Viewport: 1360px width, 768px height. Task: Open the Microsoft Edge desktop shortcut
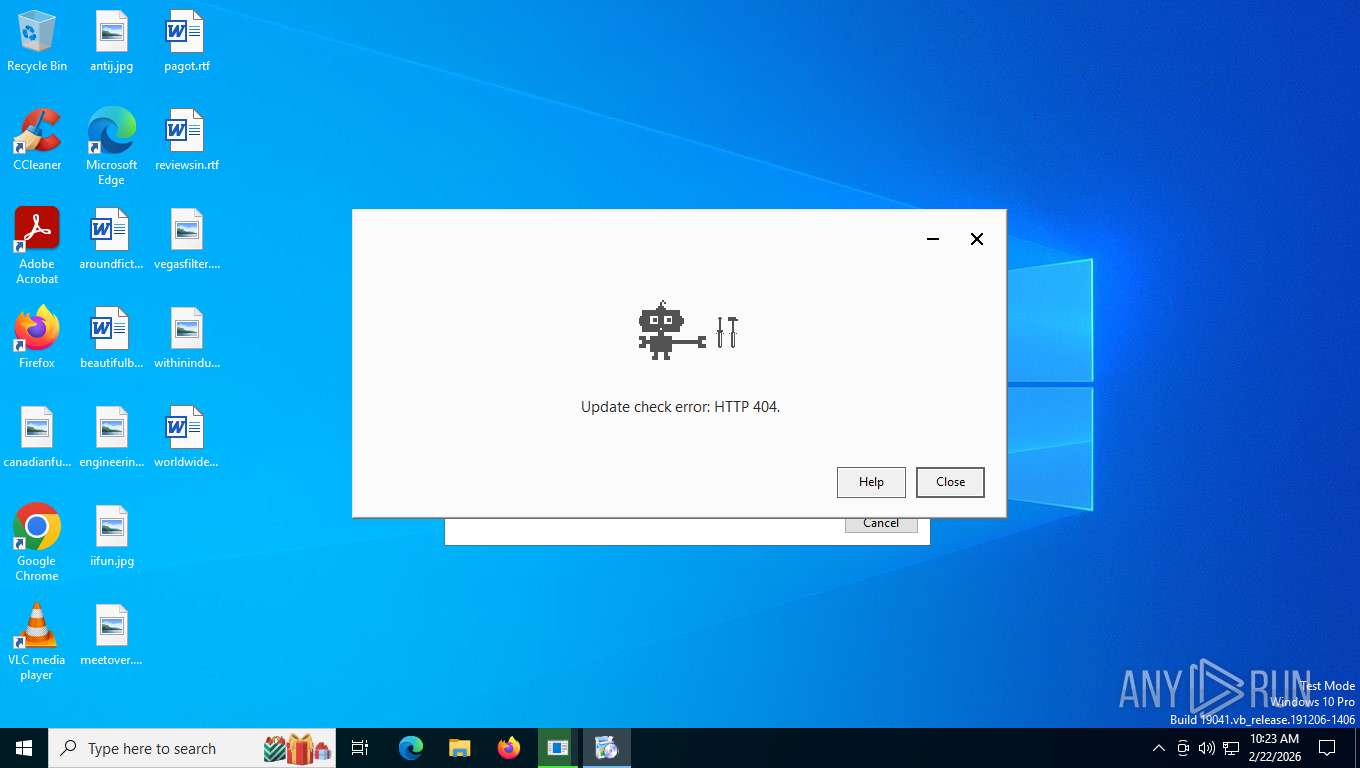pyautogui.click(x=111, y=146)
